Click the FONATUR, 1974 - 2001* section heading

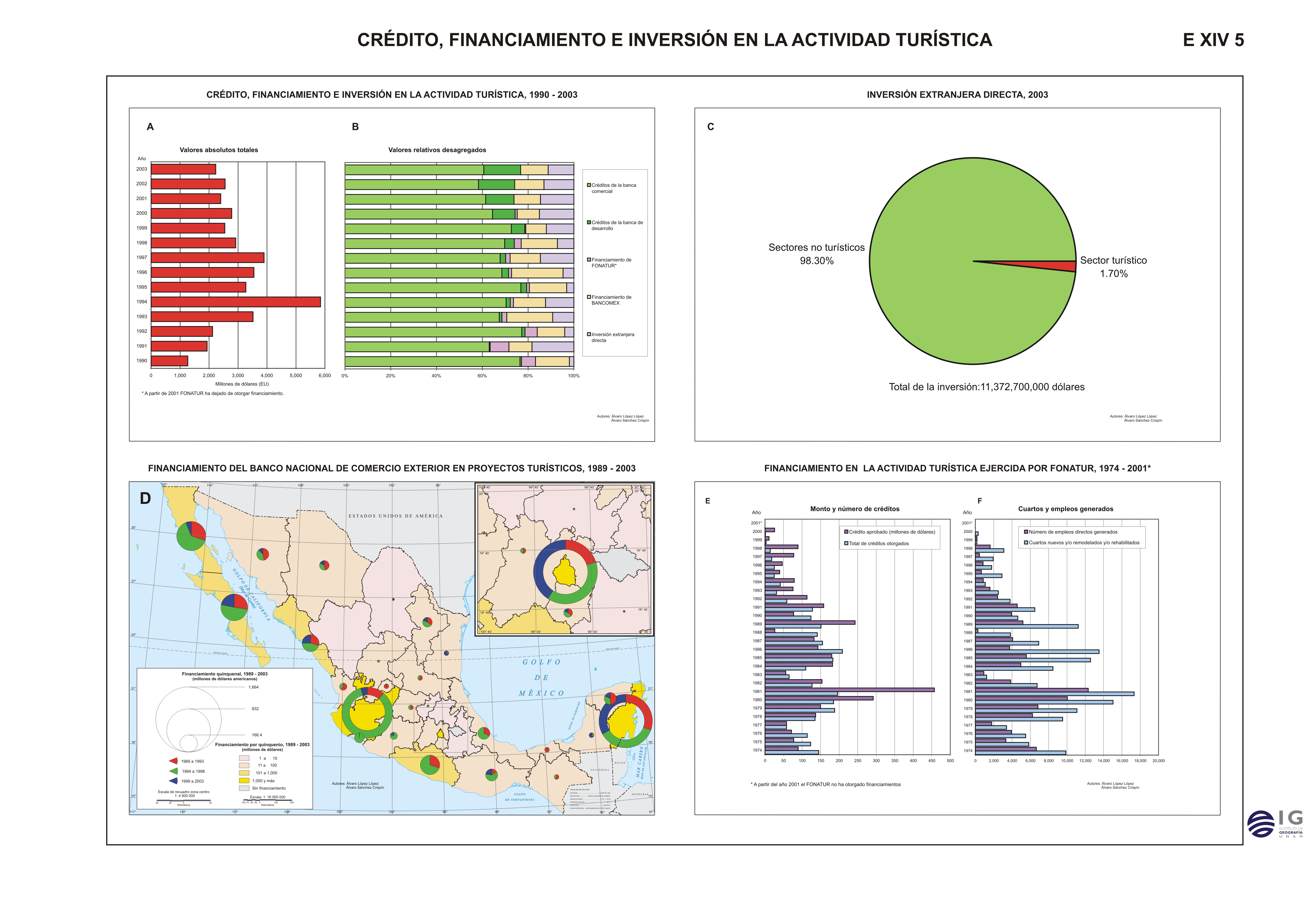[957, 468]
